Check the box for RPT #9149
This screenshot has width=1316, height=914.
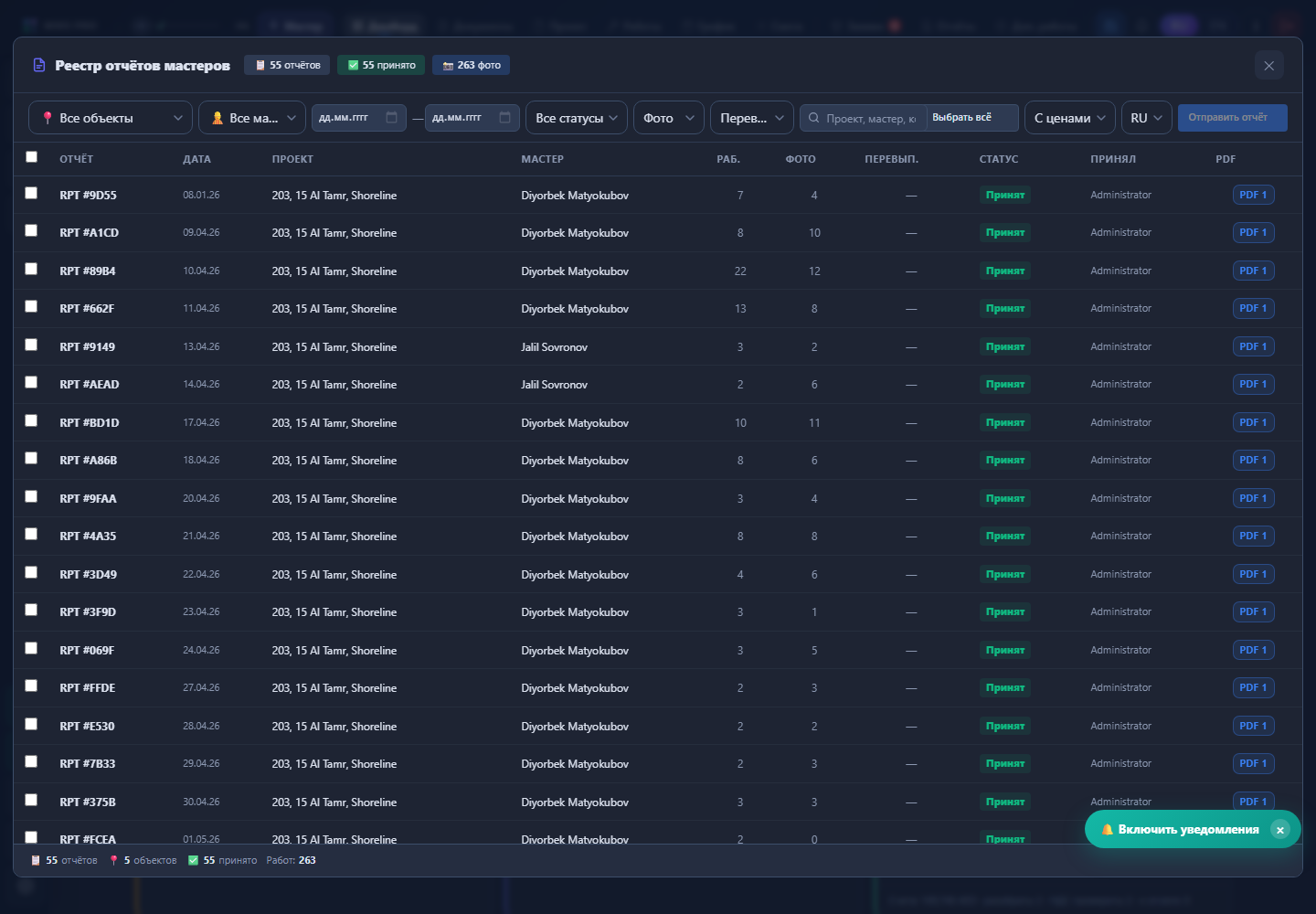(x=31, y=345)
